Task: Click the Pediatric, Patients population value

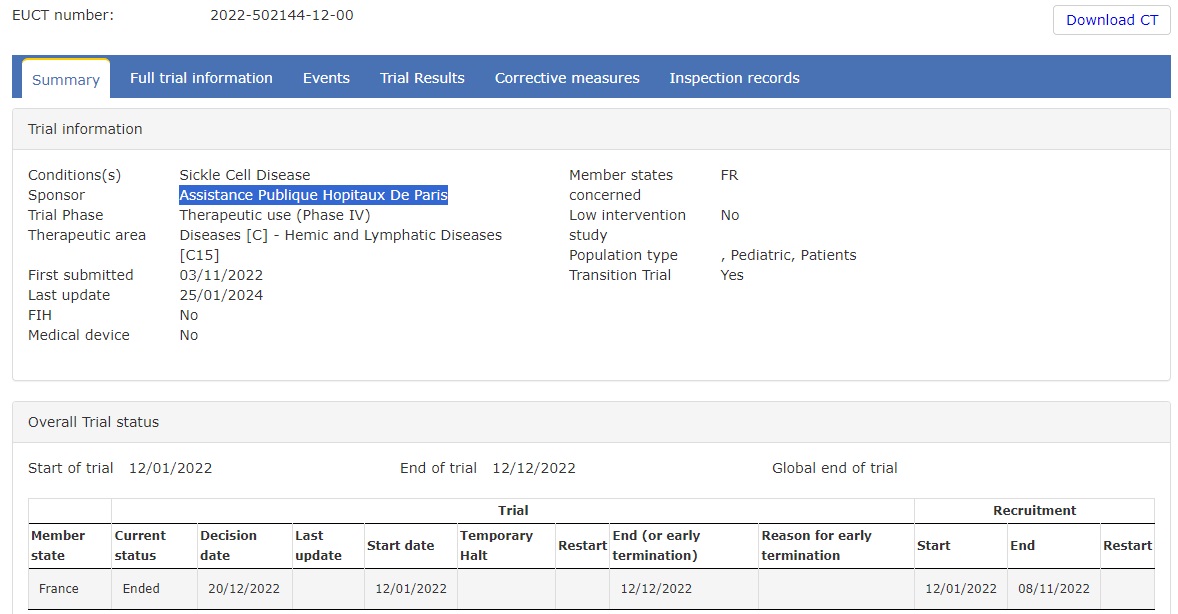Action: click(788, 256)
